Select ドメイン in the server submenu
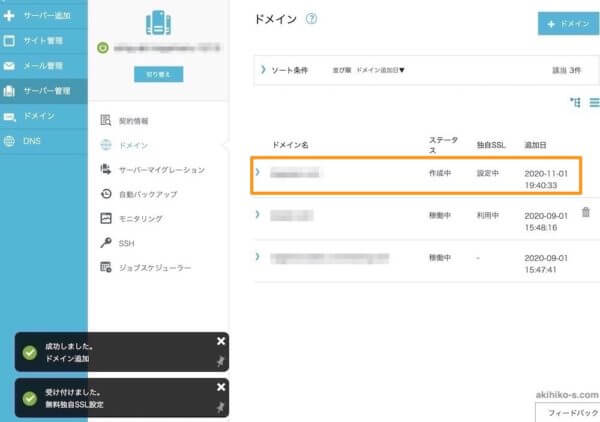This screenshot has height=422, width=600. 133,145
